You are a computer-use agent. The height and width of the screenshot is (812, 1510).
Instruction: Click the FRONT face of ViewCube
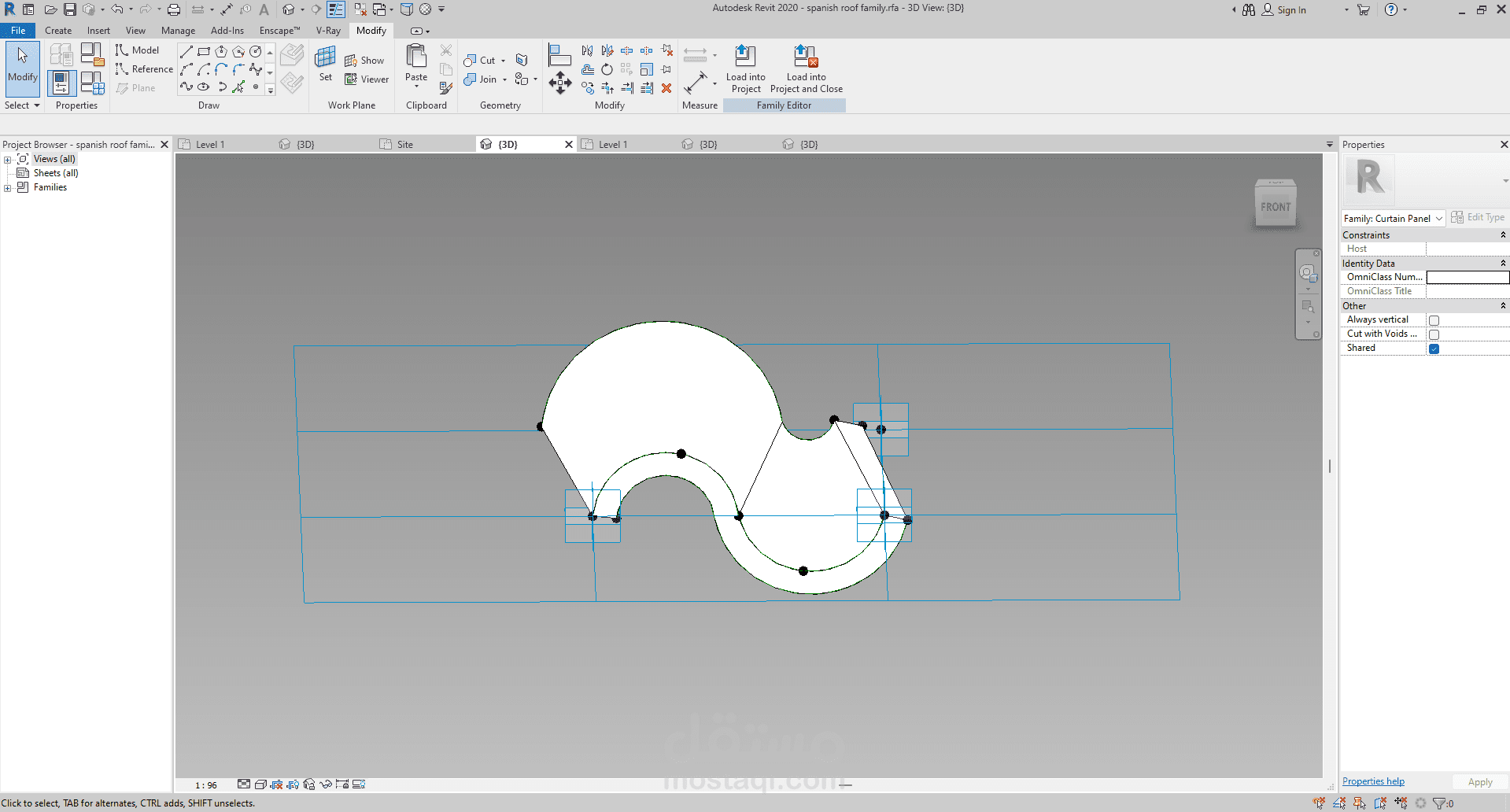(x=1276, y=208)
